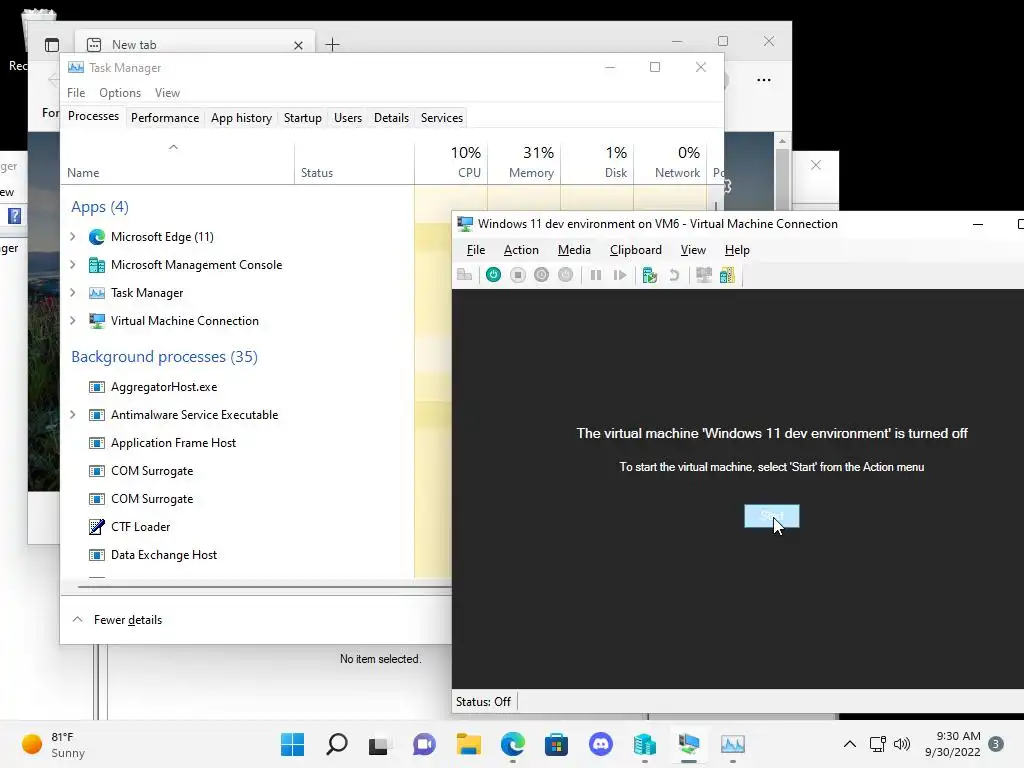Click Edge page scrollbar up arrow
1024x768 pixels.
click(782, 141)
